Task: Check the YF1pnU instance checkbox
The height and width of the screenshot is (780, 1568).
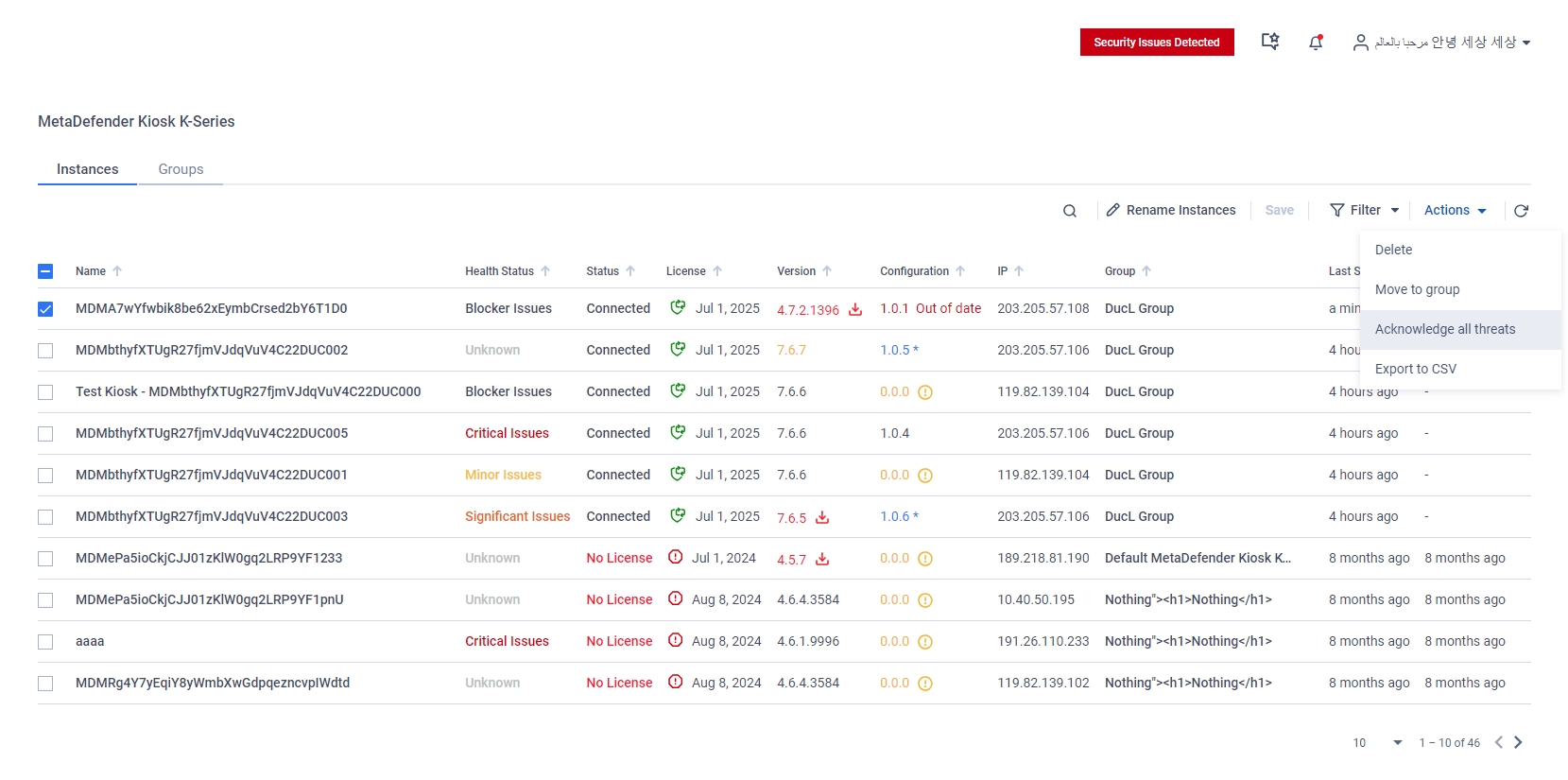Action: tap(45, 600)
